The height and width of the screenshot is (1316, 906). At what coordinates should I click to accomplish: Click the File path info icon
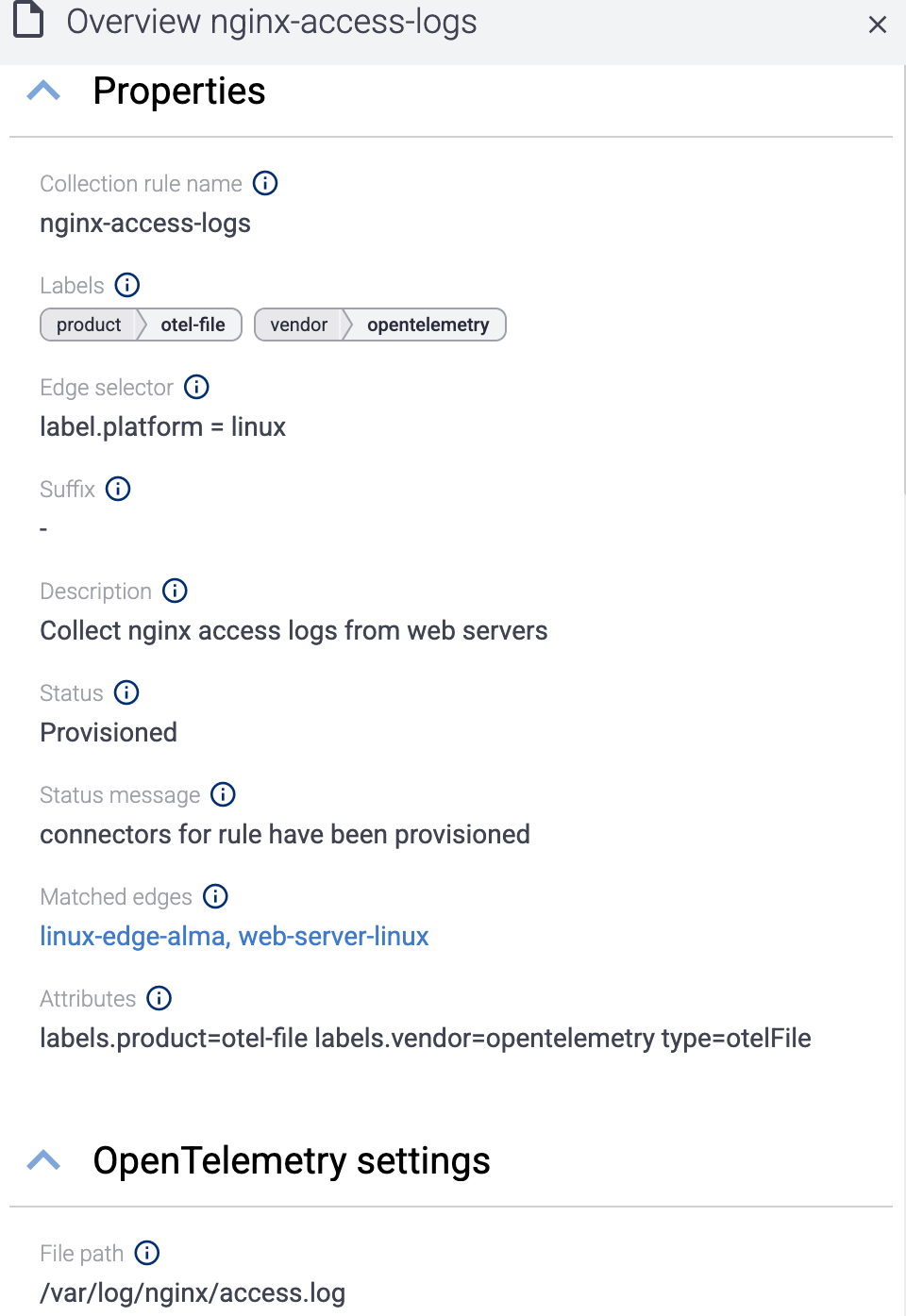coord(146,1253)
